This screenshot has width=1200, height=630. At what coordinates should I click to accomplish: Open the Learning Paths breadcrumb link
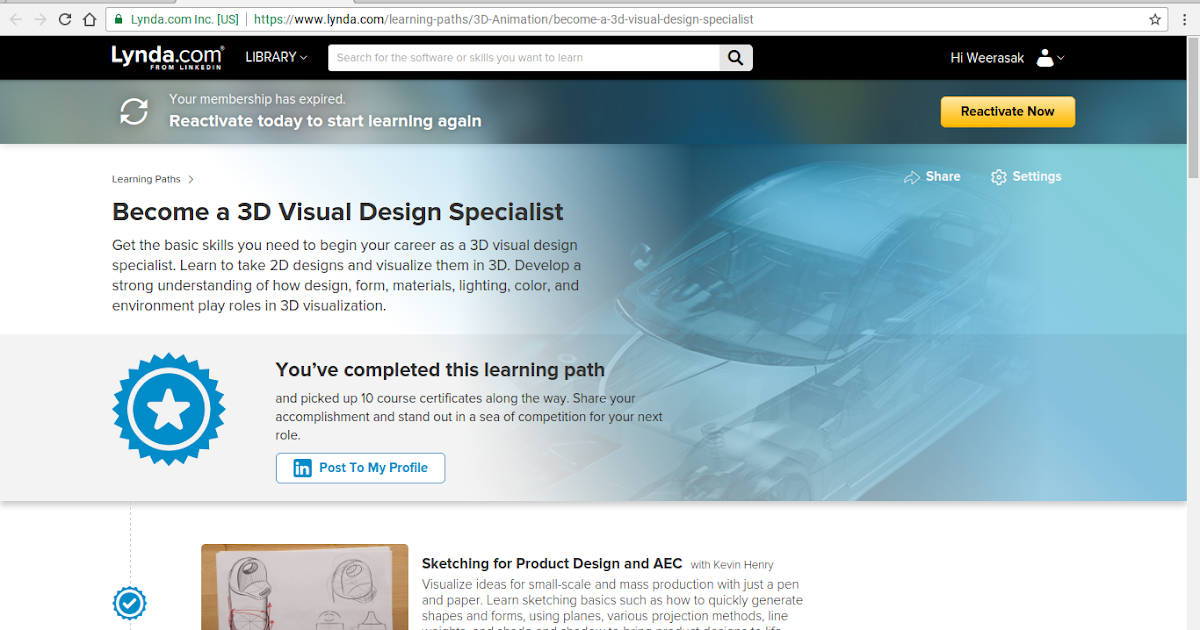click(146, 180)
